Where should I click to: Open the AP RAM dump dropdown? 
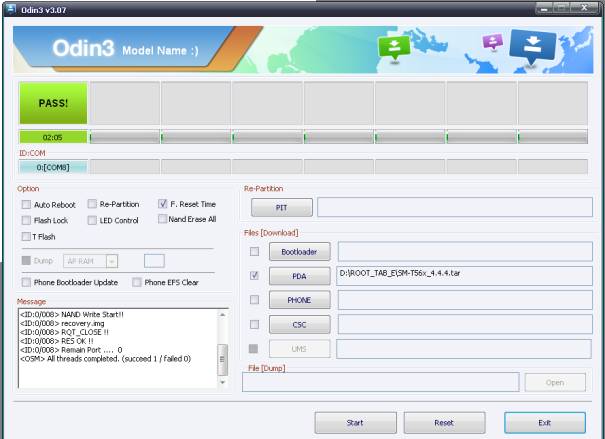[x=112, y=261]
